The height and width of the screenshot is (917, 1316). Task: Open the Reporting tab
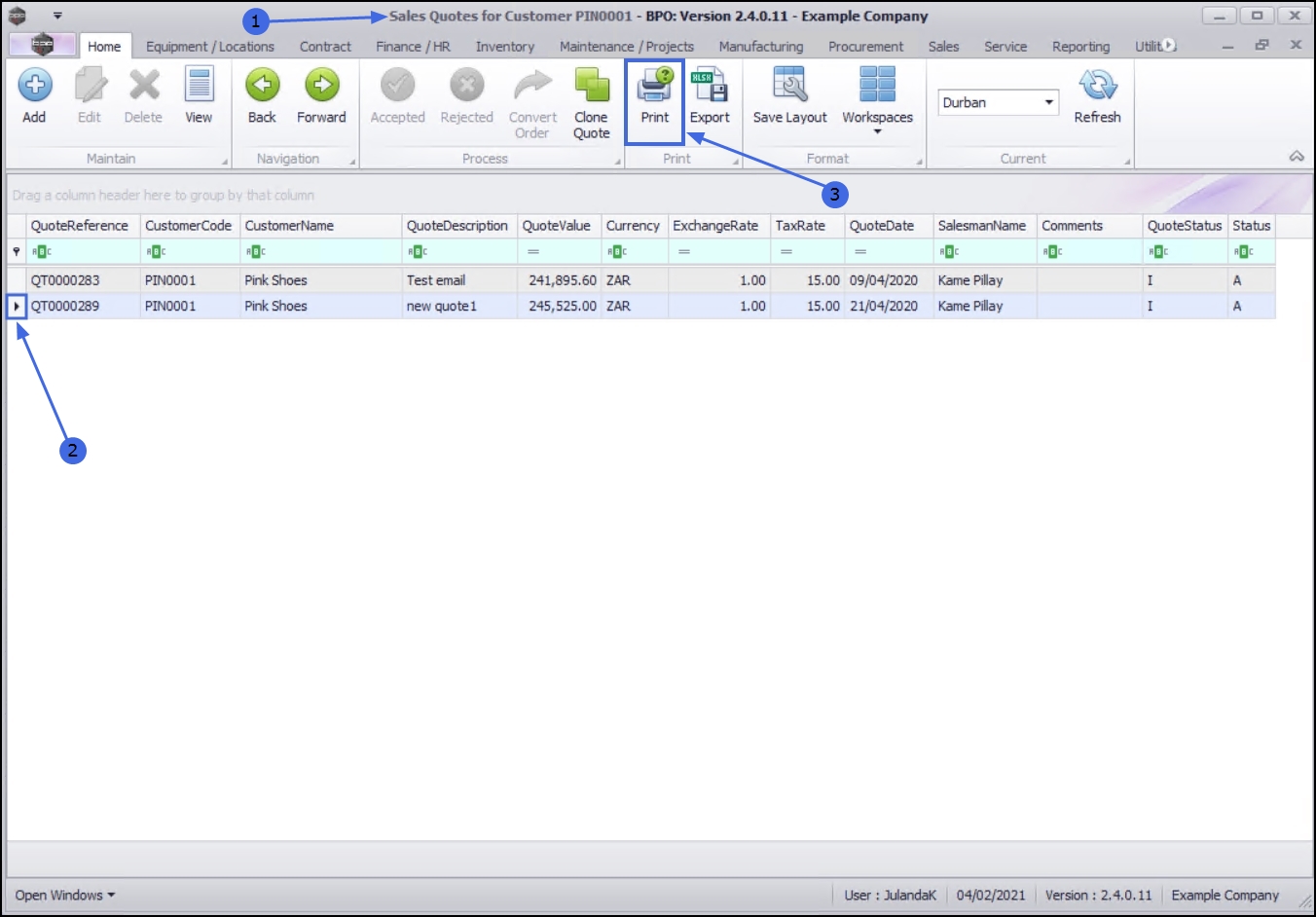click(1080, 46)
